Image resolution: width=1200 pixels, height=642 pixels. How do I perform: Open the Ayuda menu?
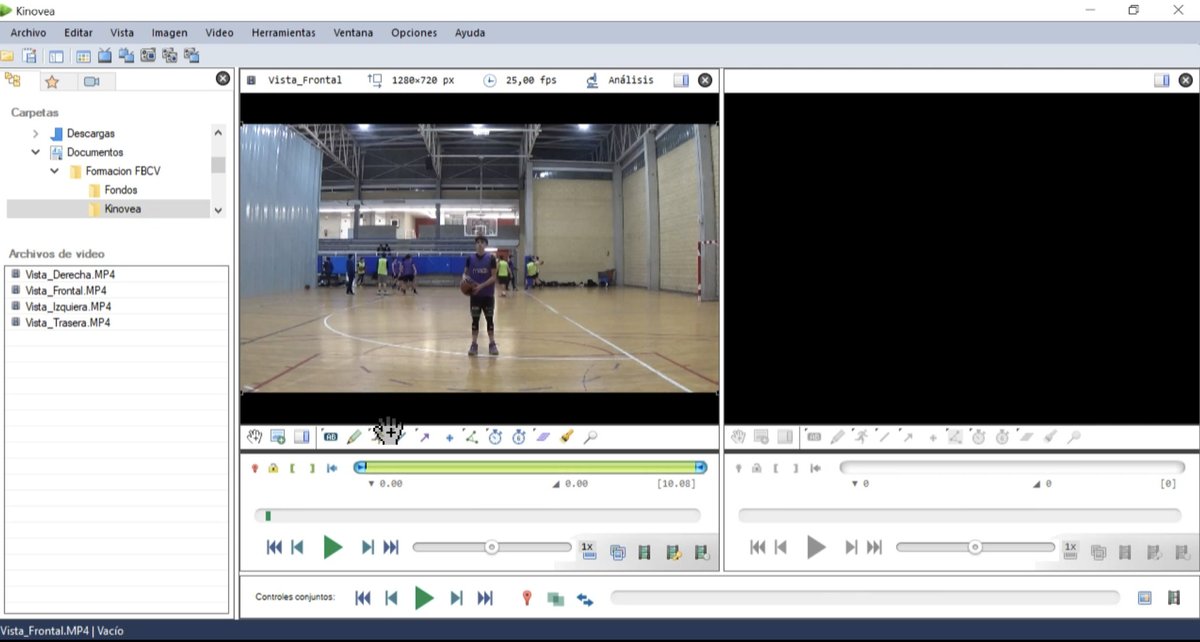(x=470, y=32)
